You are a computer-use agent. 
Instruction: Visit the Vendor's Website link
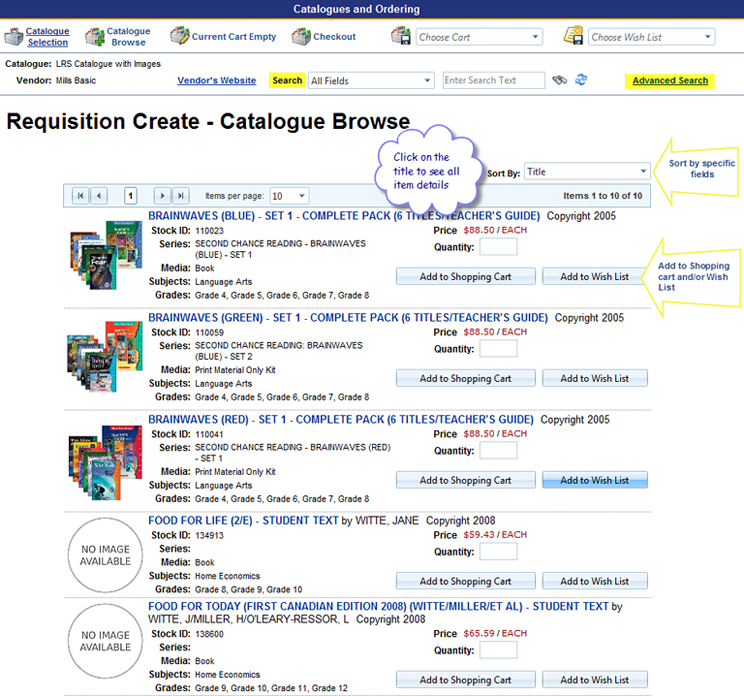[x=217, y=81]
